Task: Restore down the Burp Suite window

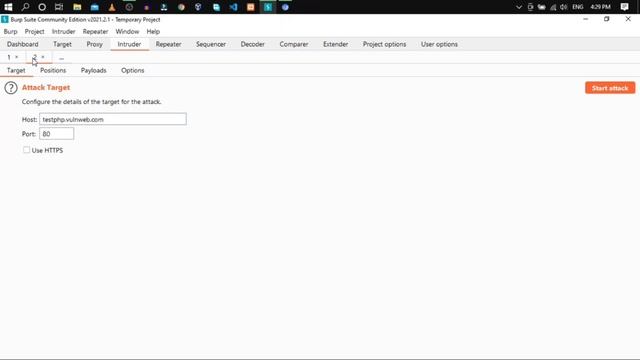Action: (607, 19)
